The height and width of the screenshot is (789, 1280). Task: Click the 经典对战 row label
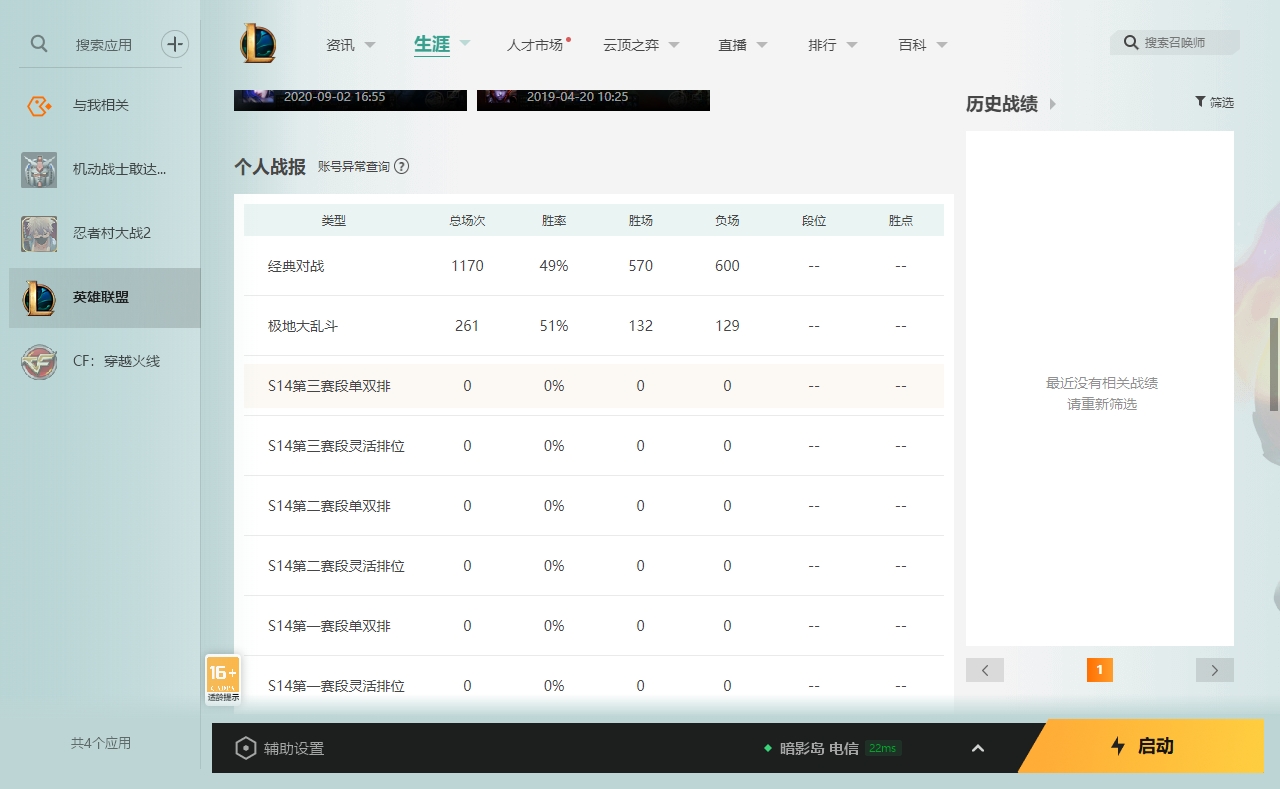pos(296,266)
